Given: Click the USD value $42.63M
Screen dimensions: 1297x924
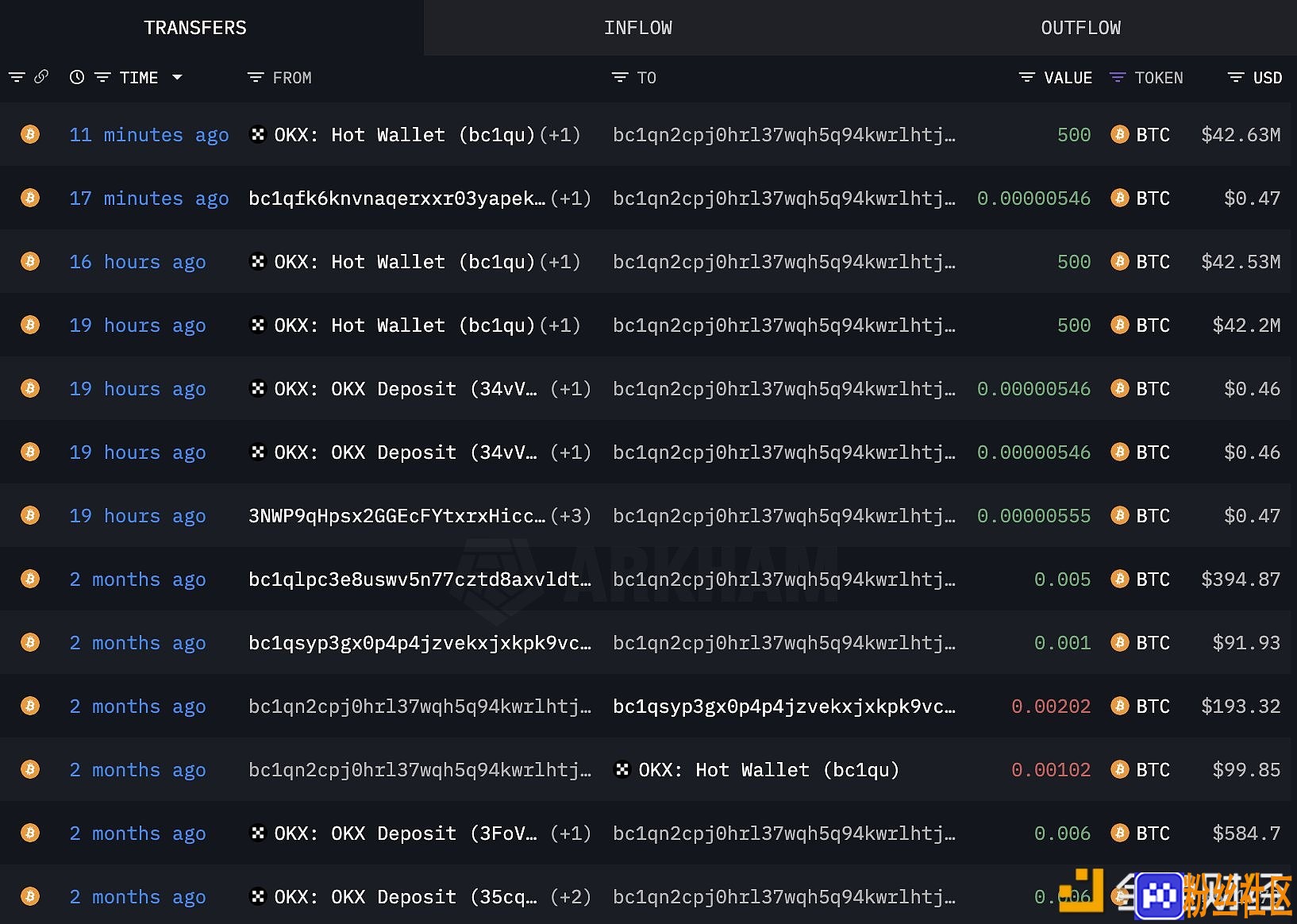Looking at the screenshot, I should (1241, 135).
